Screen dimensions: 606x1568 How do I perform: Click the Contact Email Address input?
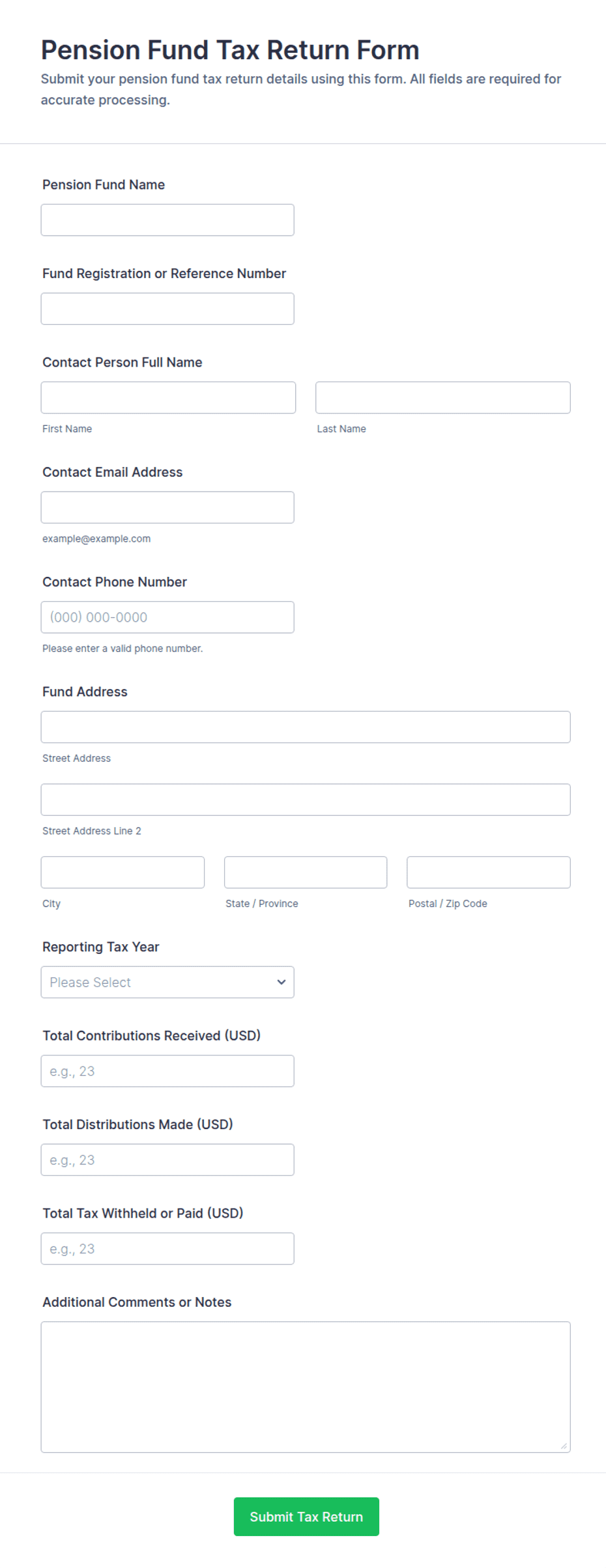(x=167, y=507)
